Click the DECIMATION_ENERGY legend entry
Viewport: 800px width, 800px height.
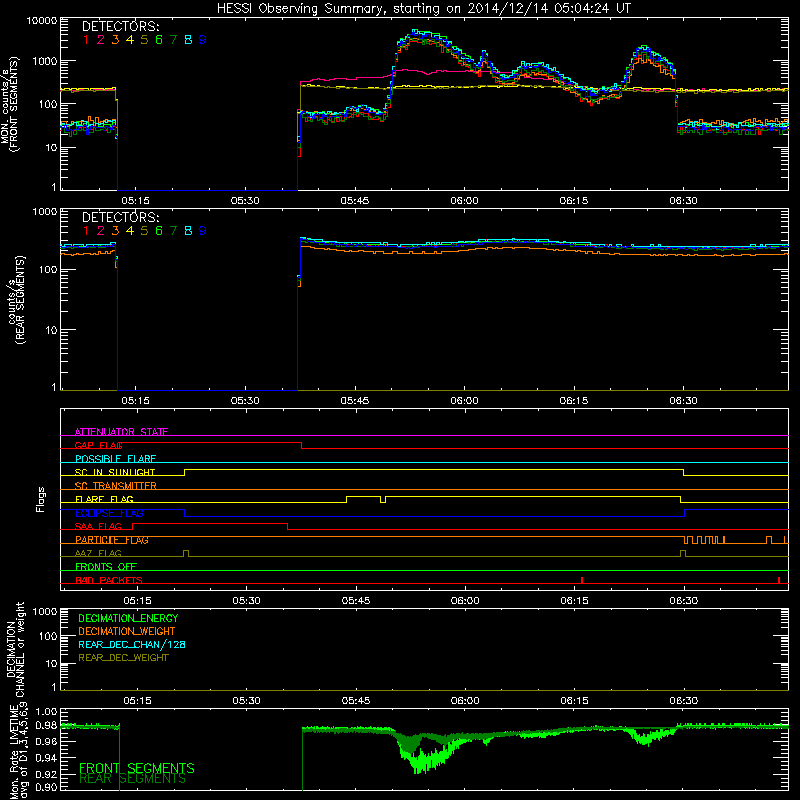128,618
